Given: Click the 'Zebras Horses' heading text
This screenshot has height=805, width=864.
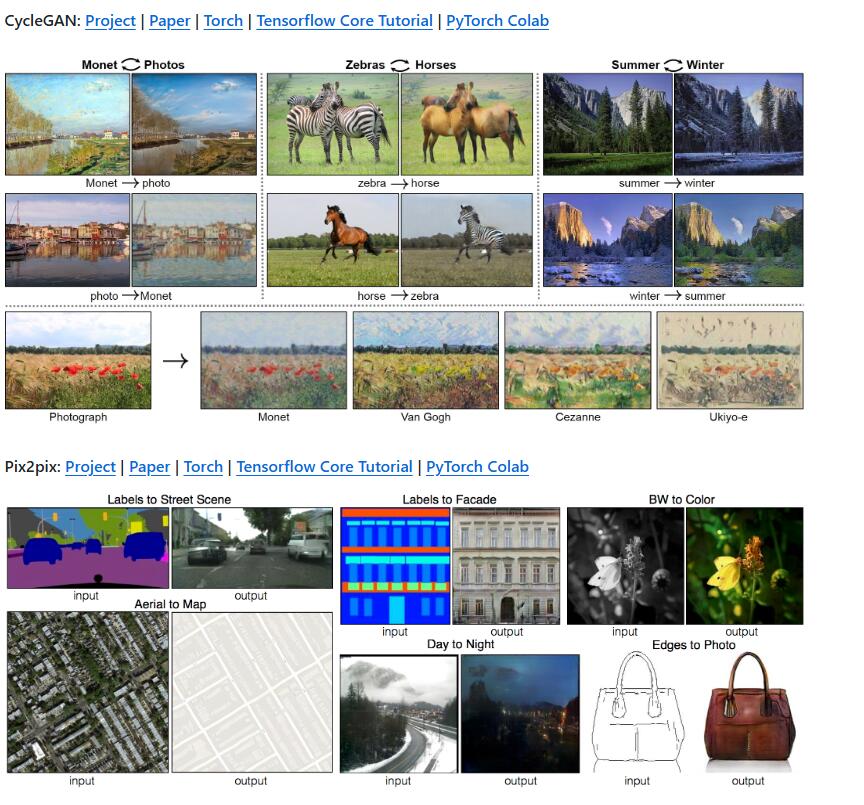Looking at the screenshot, I should click(401, 65).
